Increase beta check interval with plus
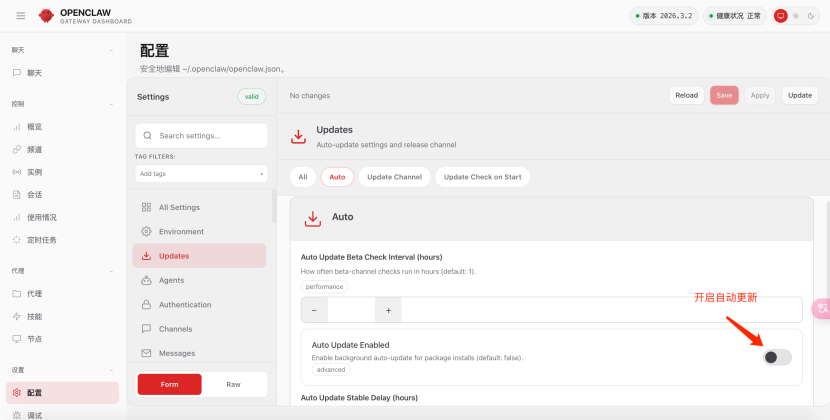This screenshot has height=420, width=830. (389, 310)
